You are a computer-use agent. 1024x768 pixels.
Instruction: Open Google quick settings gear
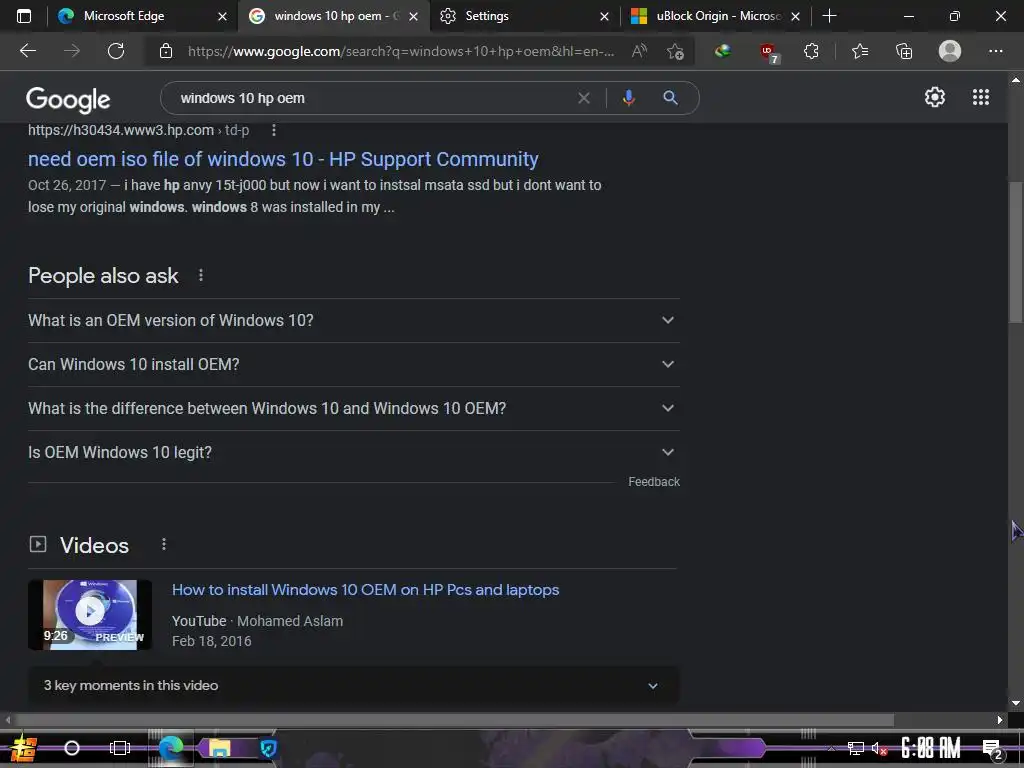click(x=935, y=97)
